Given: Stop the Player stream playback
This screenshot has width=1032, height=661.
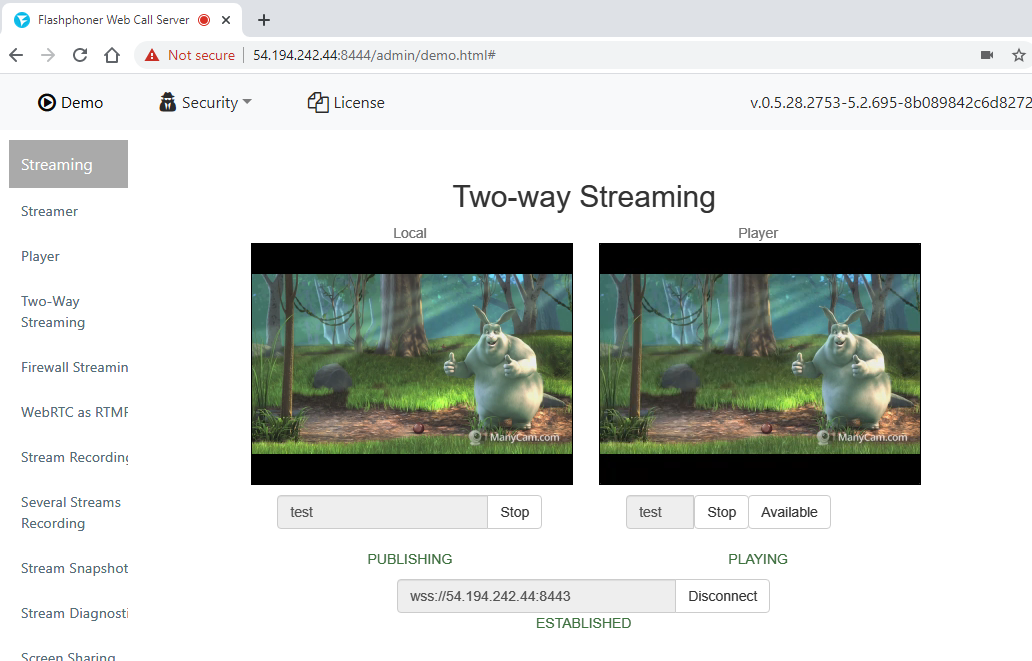Looking at the screenshot, I should pyautogui.click(x=721, y=512).
